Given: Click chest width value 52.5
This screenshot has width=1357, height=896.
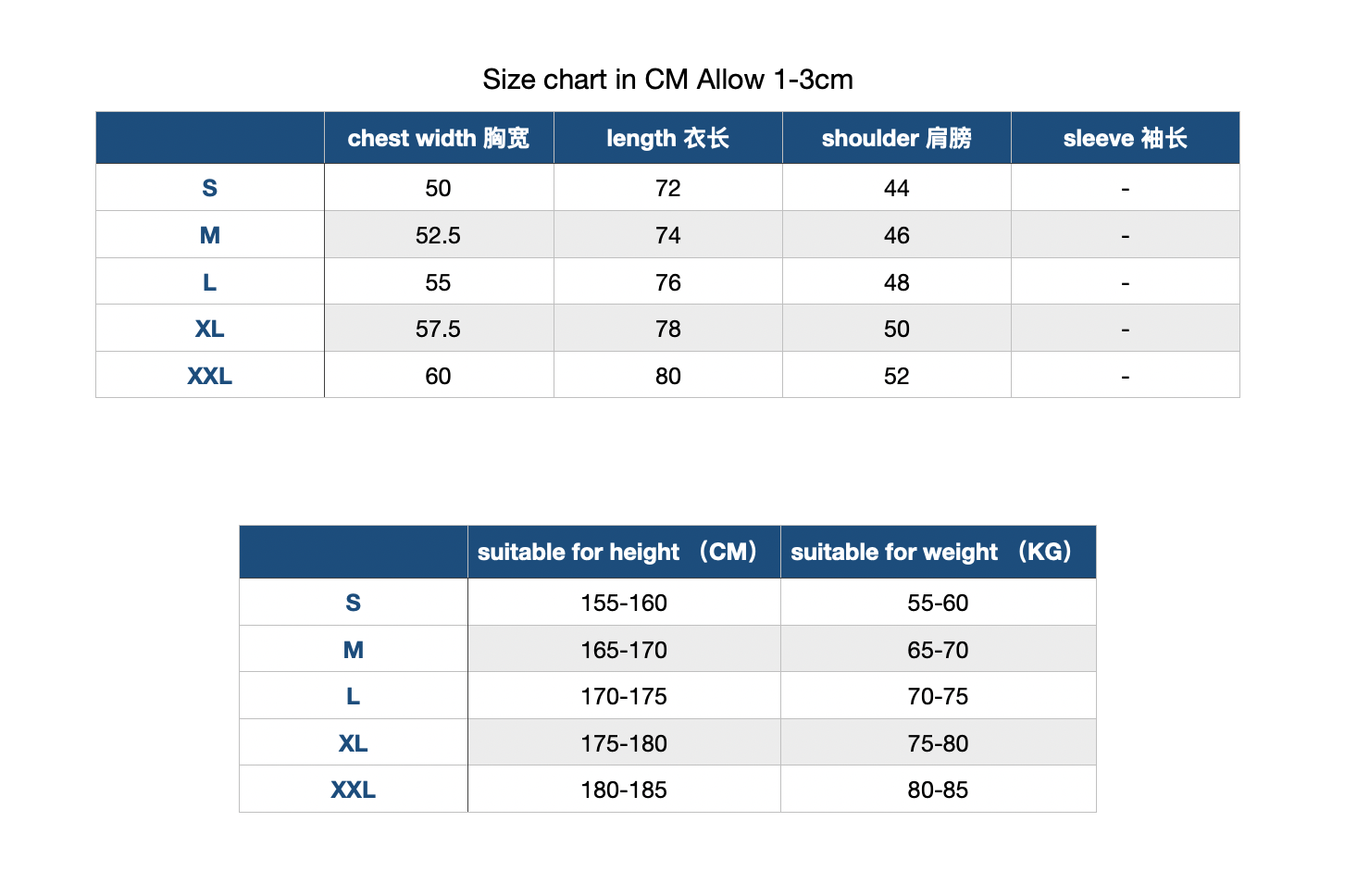Looking at the screenshot, I should point(438,235).
